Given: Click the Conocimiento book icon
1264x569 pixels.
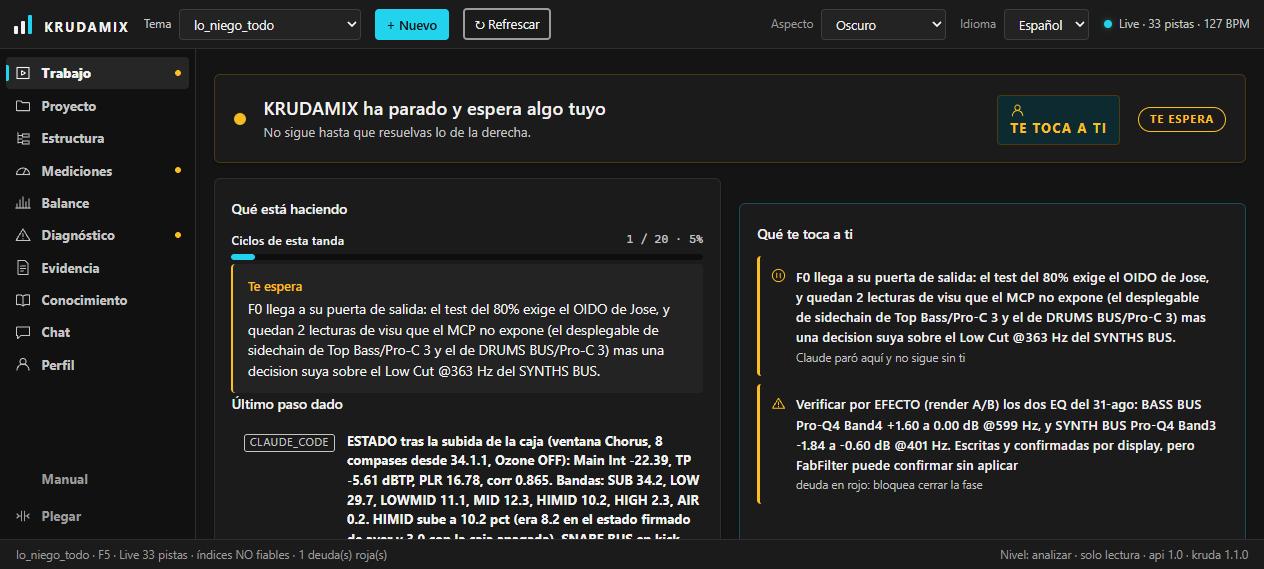Looking at the screenshot, I should [23, 300].
